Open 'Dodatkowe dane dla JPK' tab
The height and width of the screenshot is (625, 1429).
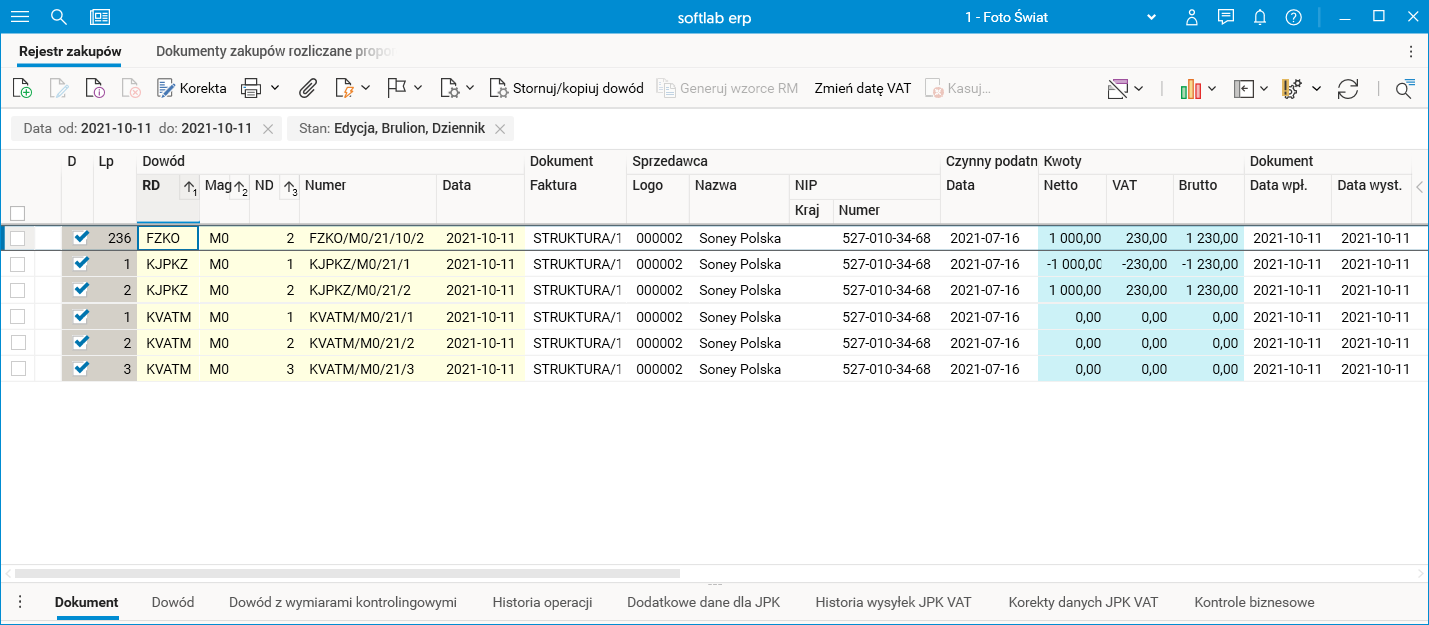tap(703, 602)
